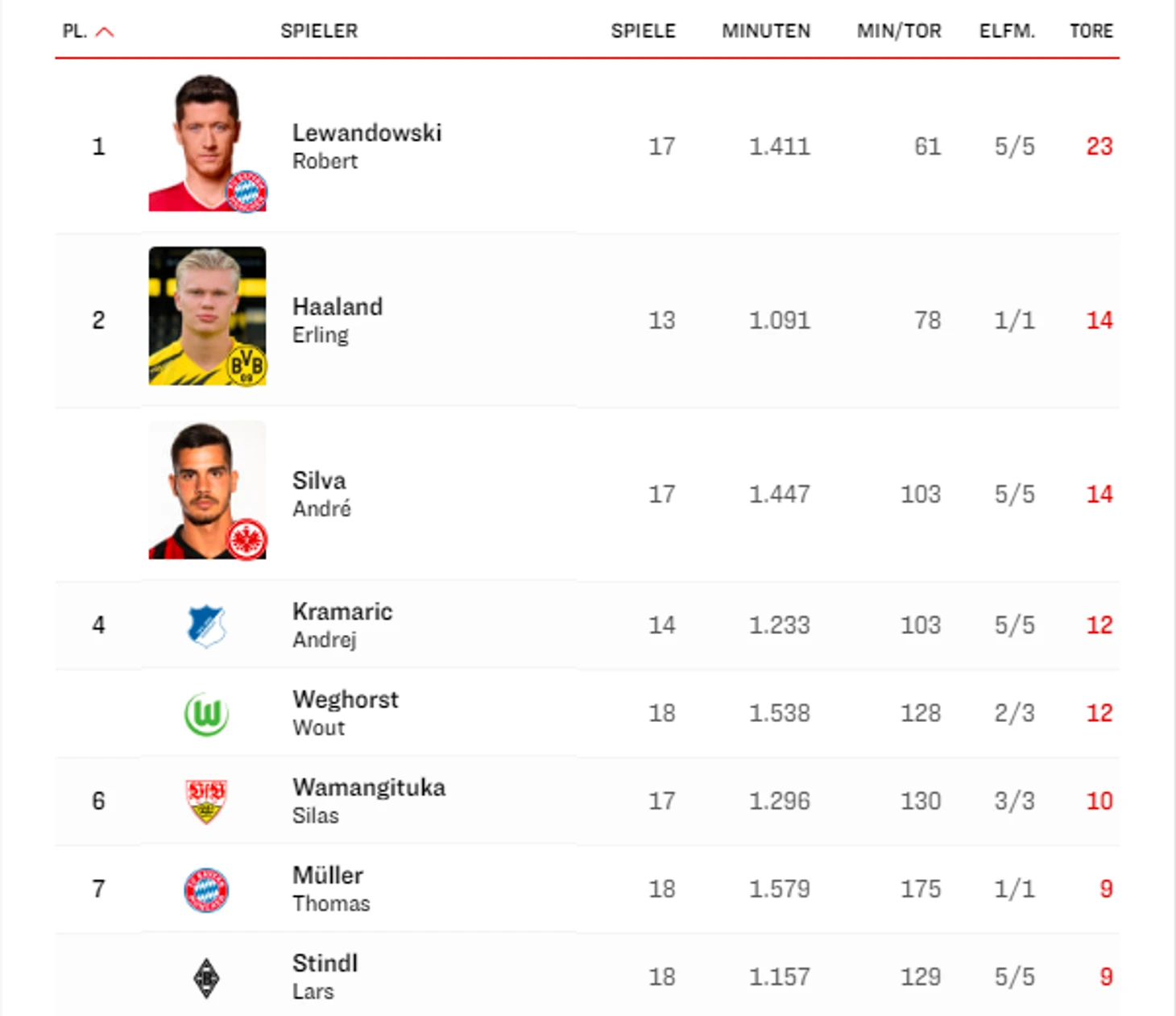
Task: Sort the table by the MINUTEN column
Action: coord(765,31)
